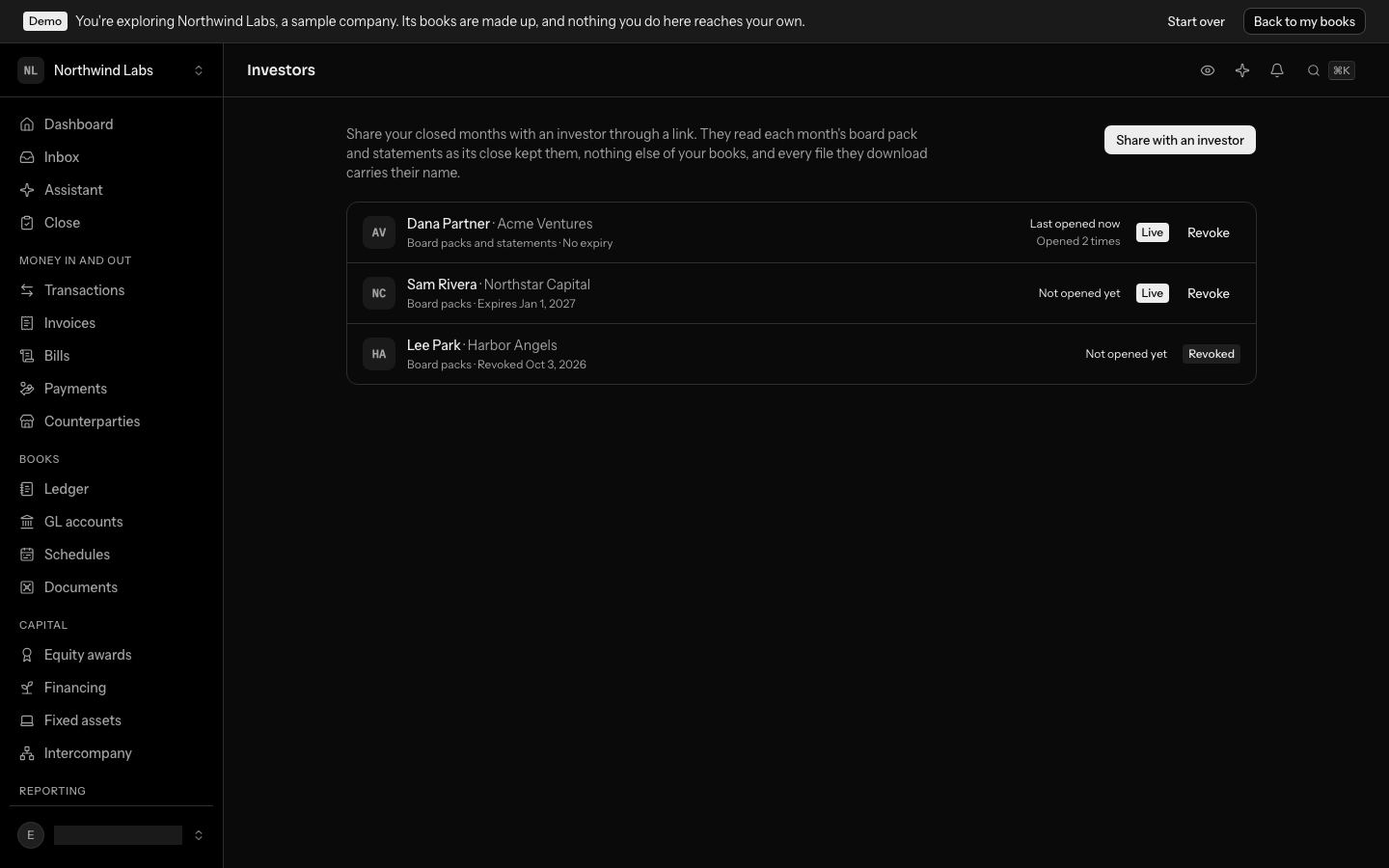Toggle the eye view icon in header
Viewport: 1389px width, 868px height.
1208,70
